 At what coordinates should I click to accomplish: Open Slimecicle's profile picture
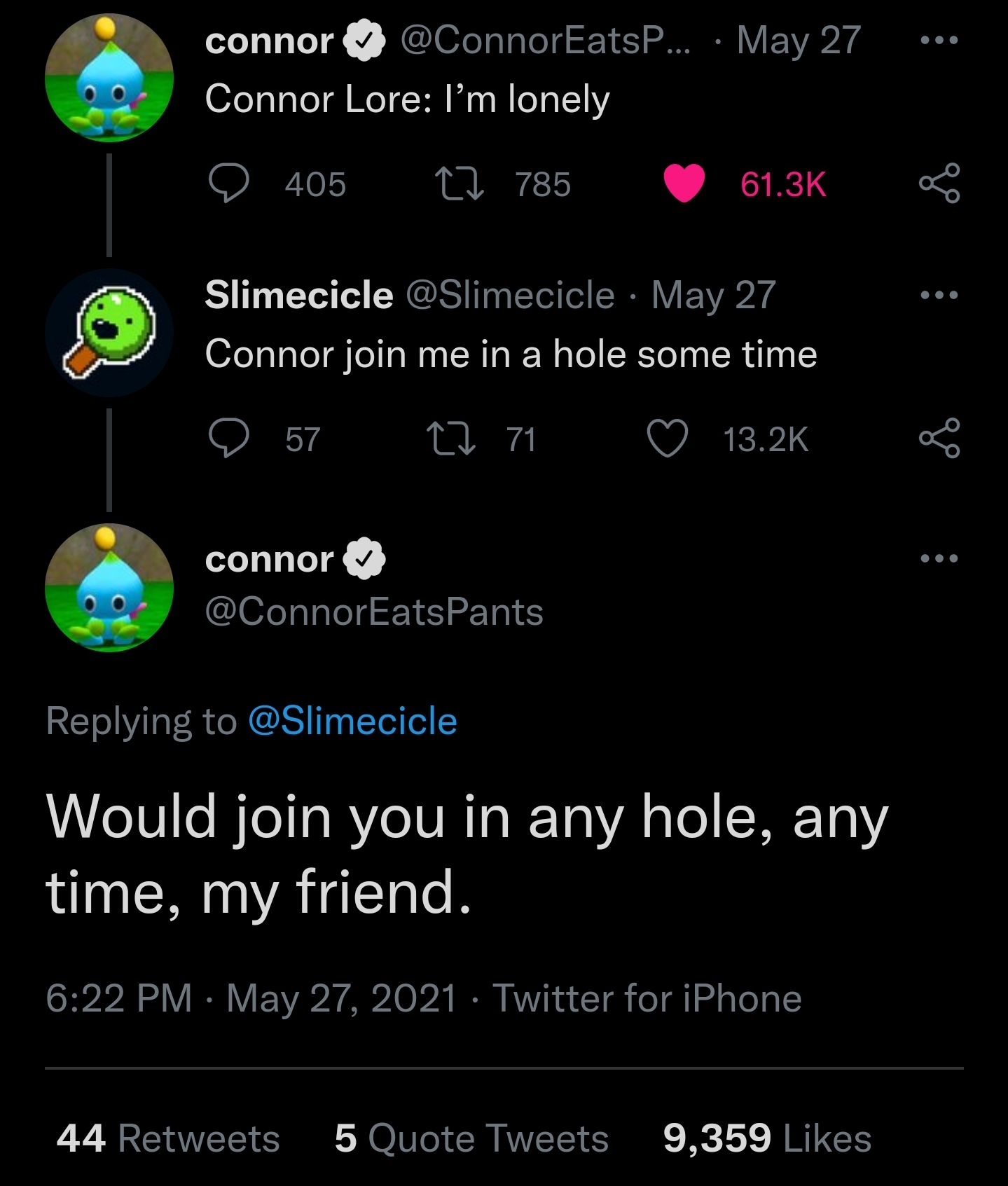pyautogui.click(x=109, y=333)
